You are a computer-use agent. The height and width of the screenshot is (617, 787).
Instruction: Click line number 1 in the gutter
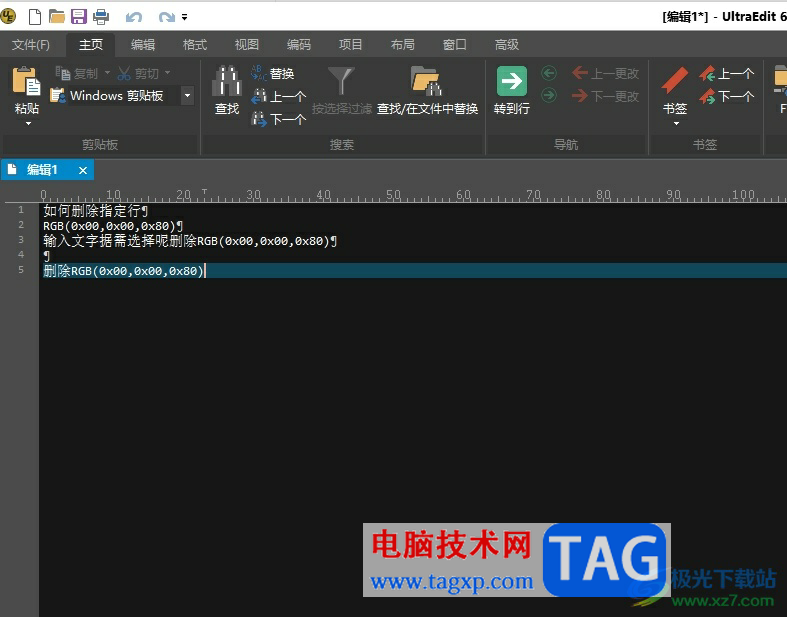pos(21,209)
